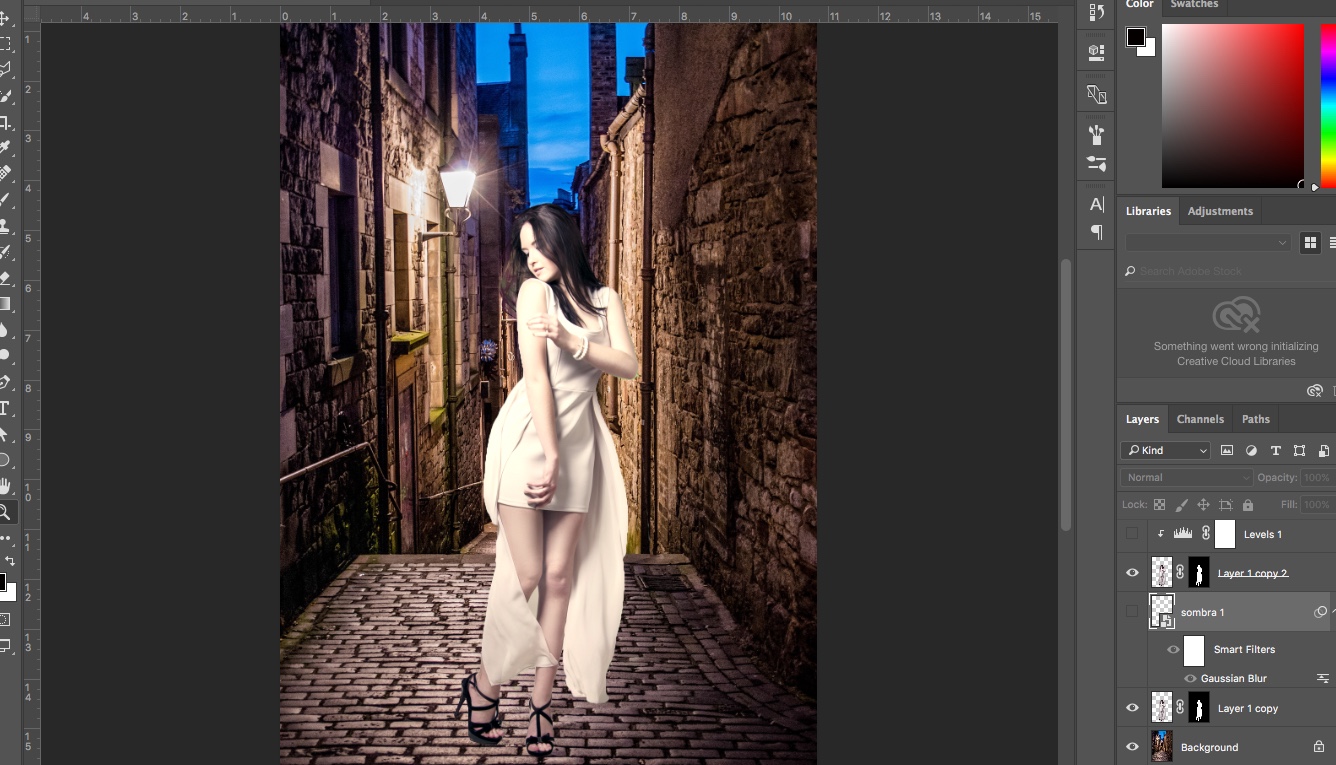Select the Move tool

4,19
